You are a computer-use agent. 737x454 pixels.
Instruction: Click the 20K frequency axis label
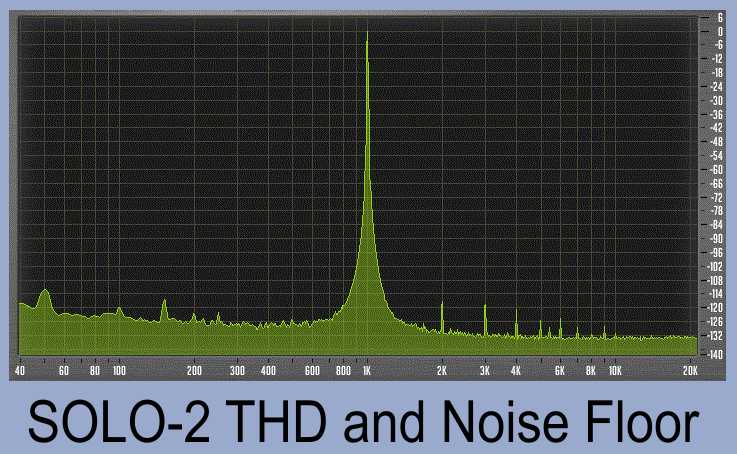click(690, 371)
